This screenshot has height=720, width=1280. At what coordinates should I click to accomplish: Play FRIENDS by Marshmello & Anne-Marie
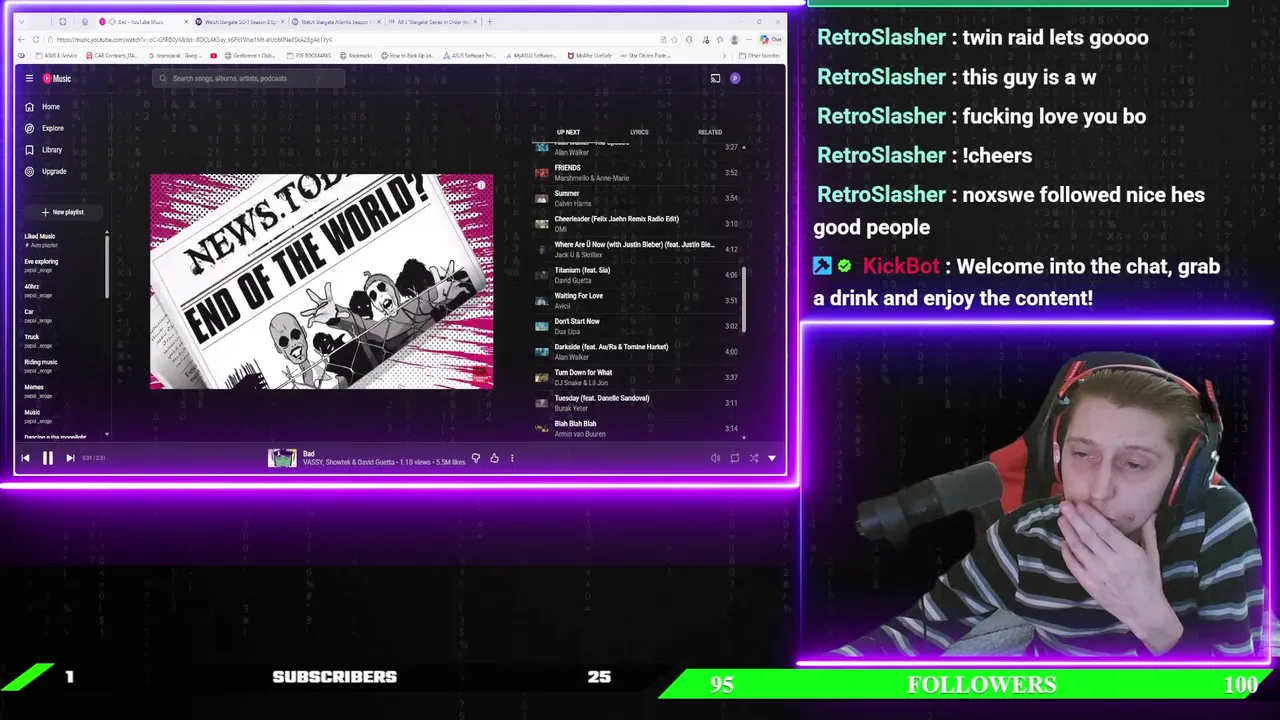pos(636,173)
